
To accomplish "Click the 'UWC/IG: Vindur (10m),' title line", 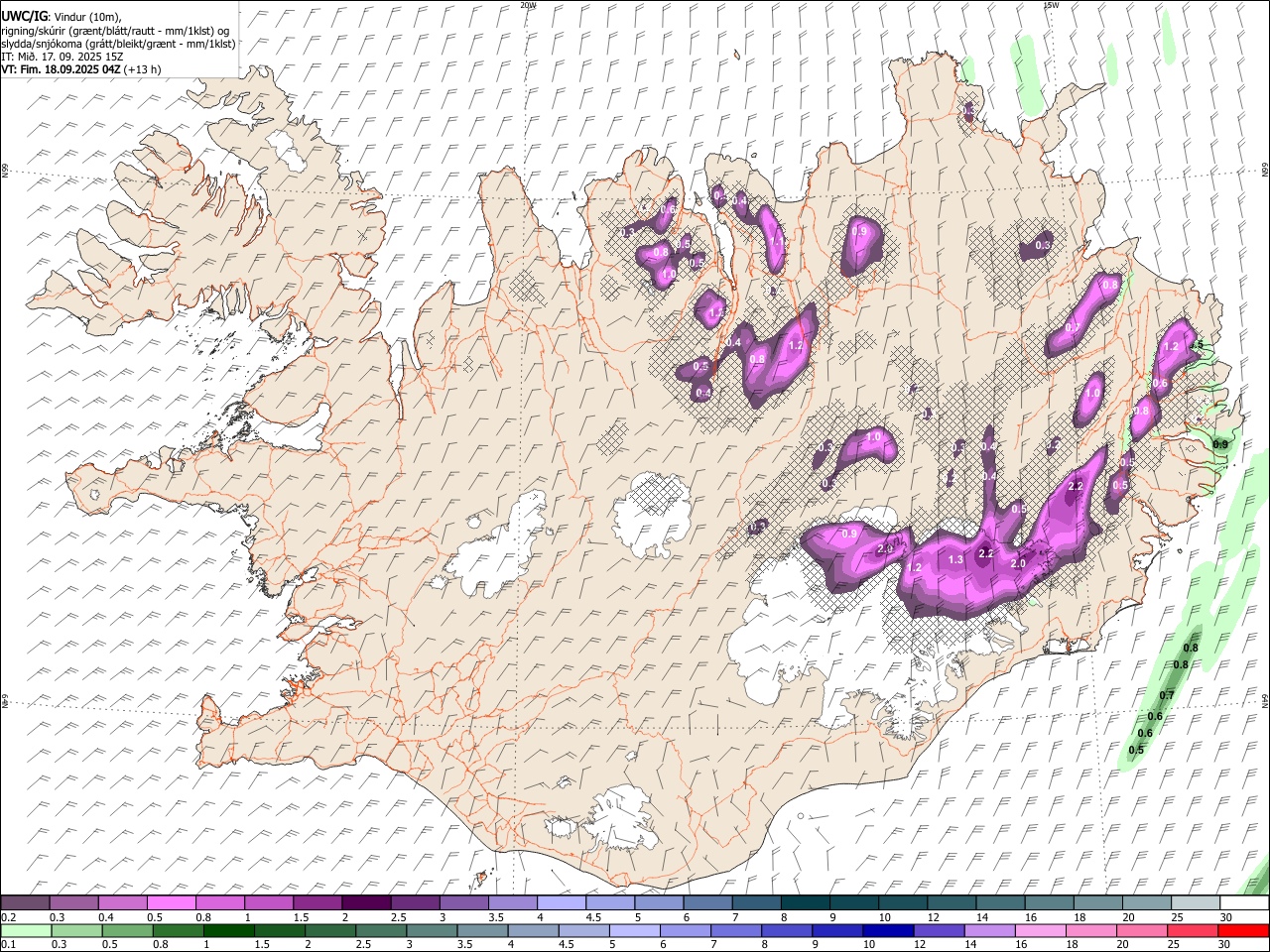I will coord(61,17).
